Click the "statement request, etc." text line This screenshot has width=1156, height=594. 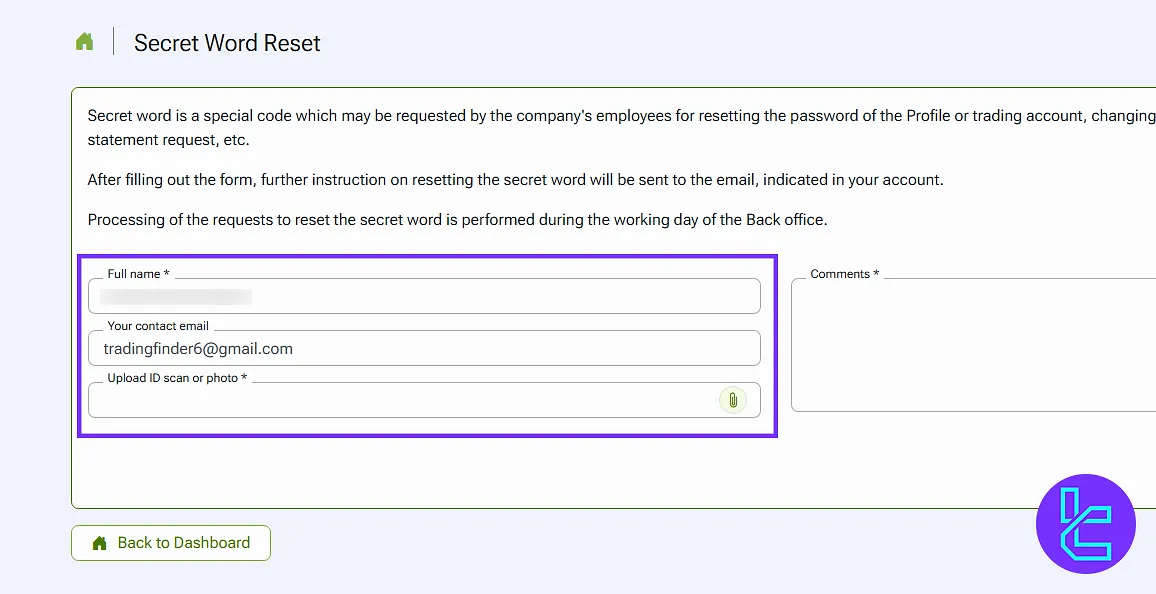pos(168,140)
